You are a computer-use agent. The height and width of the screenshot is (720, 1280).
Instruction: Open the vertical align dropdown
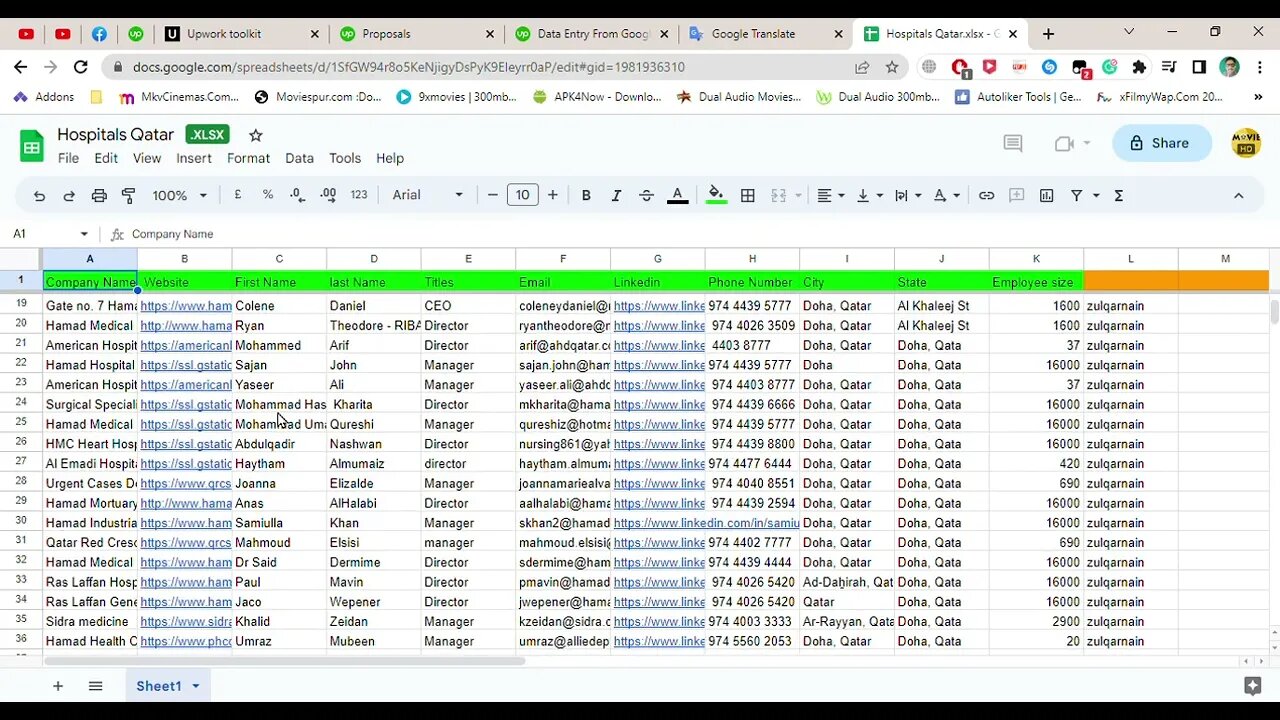point(869,196)
